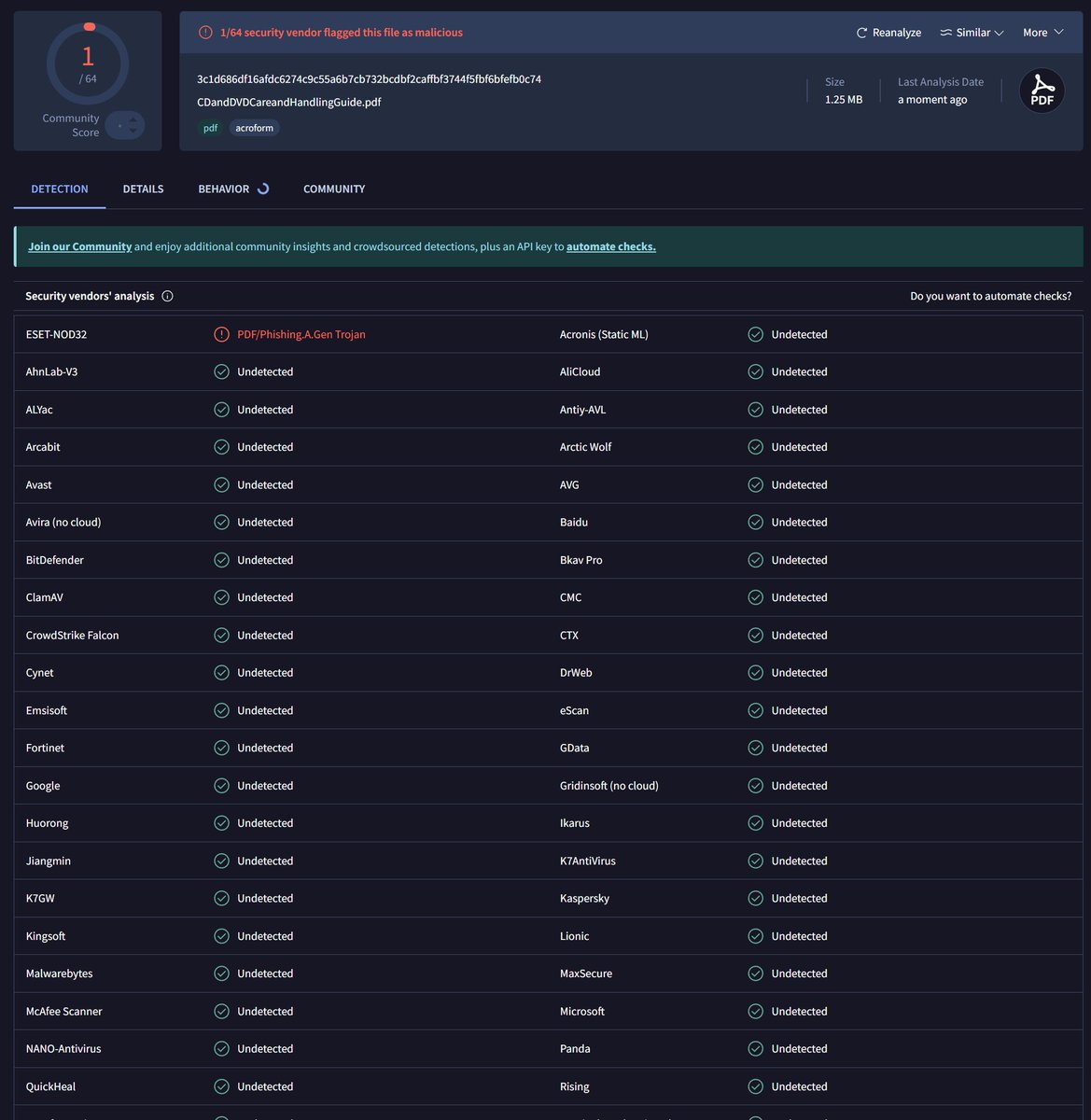Click the filename CDandDVDCareandHandlingGuide.pdf
The image size is (1091, 1120).
click(x=289, y=102)
